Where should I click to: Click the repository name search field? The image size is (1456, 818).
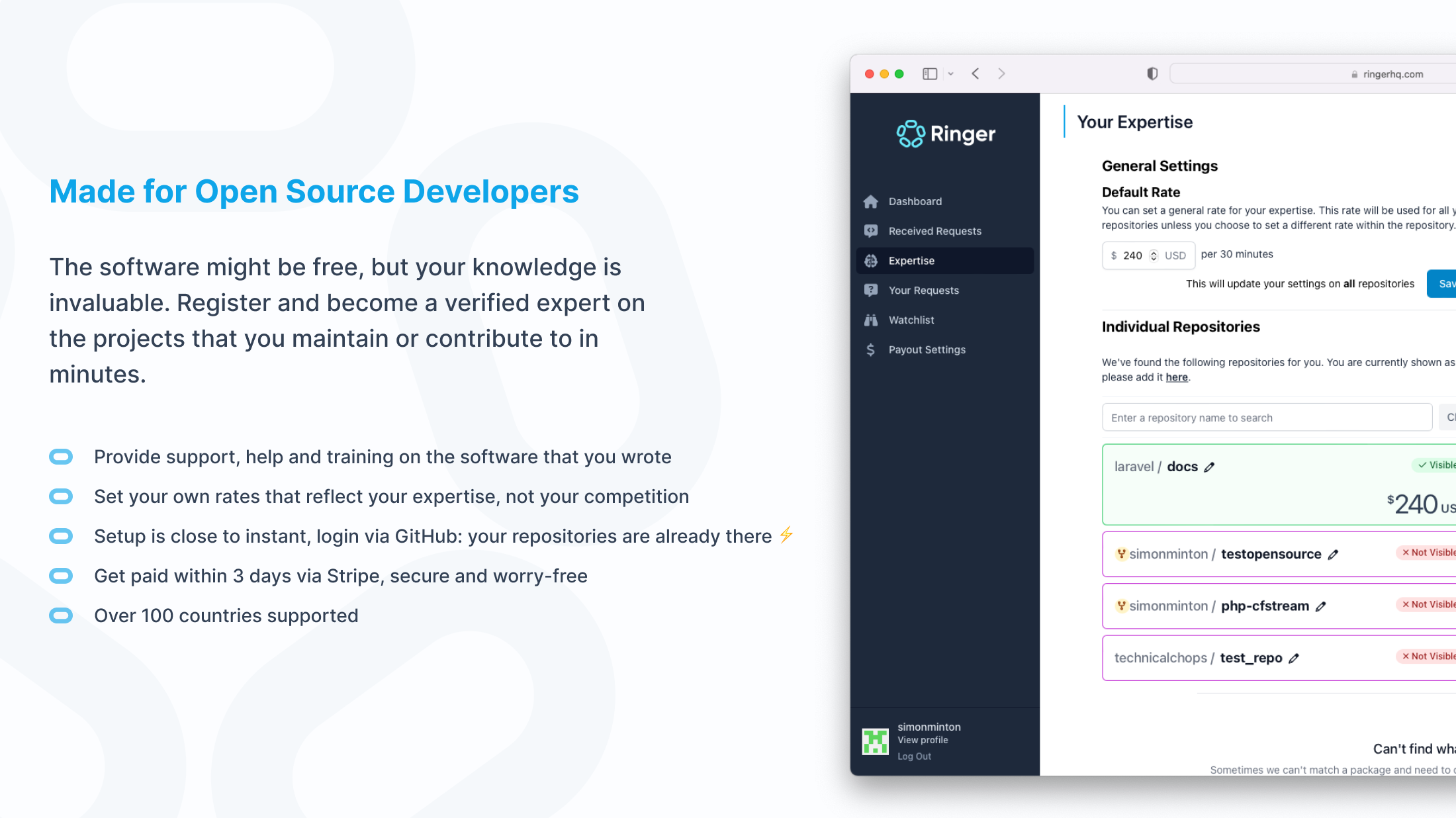click(x=1267, y=418)
